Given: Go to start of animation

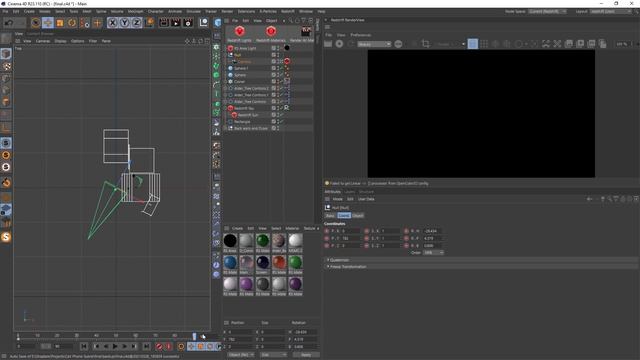Looking at the screenshot, I should coord(84,347).
